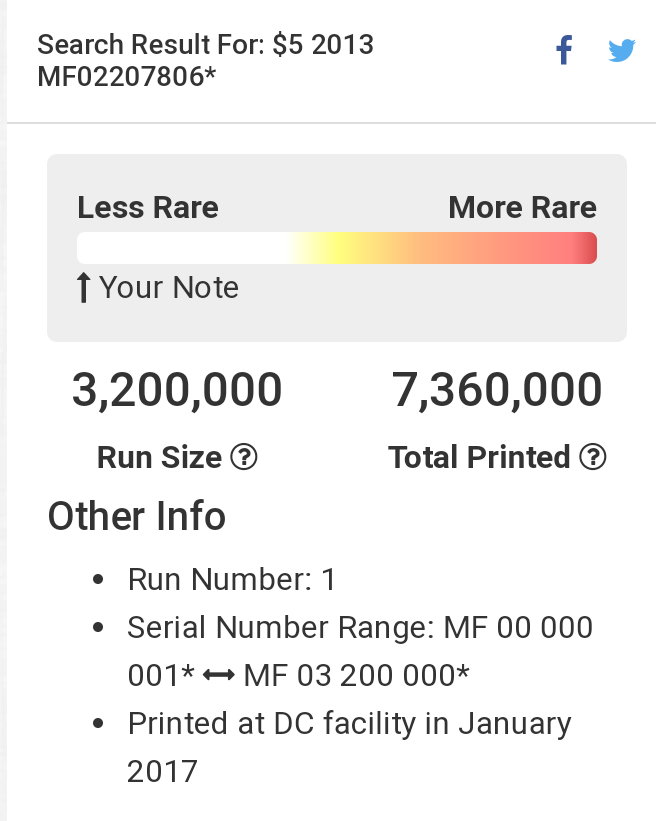Viewport: 656px width, 821px height.
Task: Select the Less Rare label
Action: (148, 207)
